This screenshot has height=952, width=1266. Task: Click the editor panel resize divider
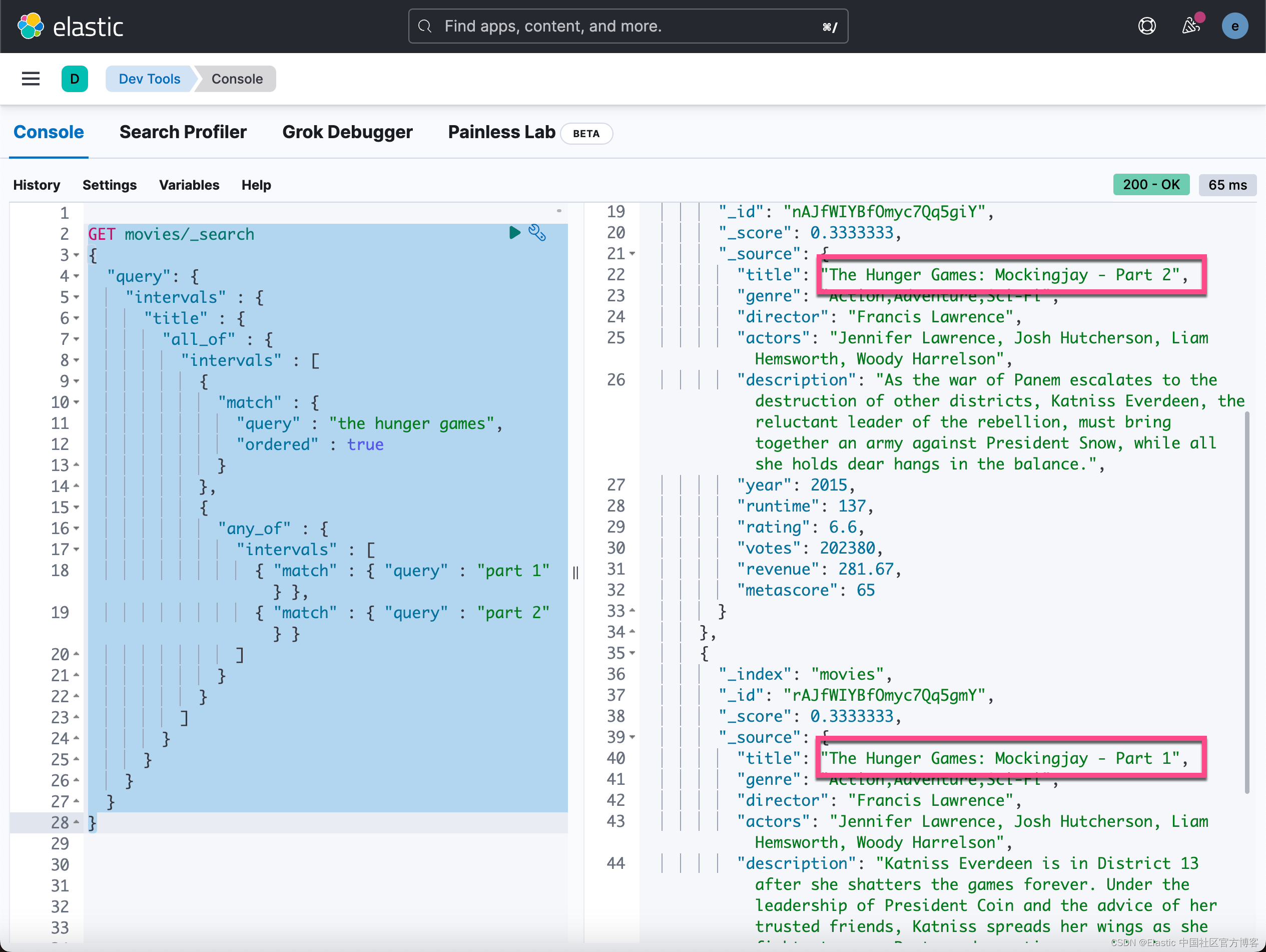(x=575, y=573)
